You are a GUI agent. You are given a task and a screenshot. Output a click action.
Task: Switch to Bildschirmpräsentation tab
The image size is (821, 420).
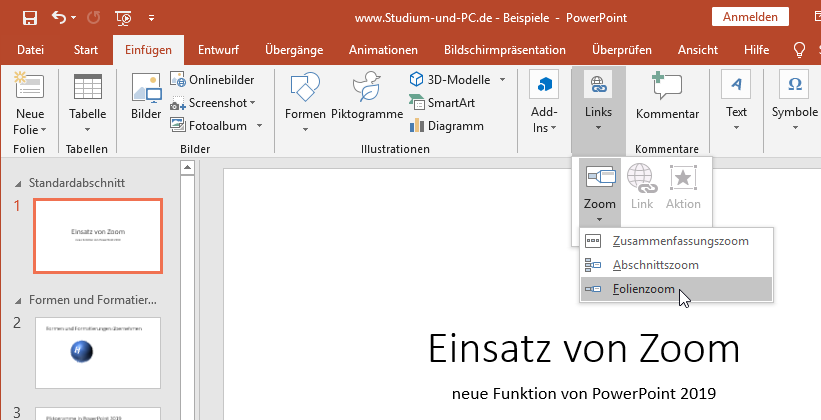pos(505,50)
